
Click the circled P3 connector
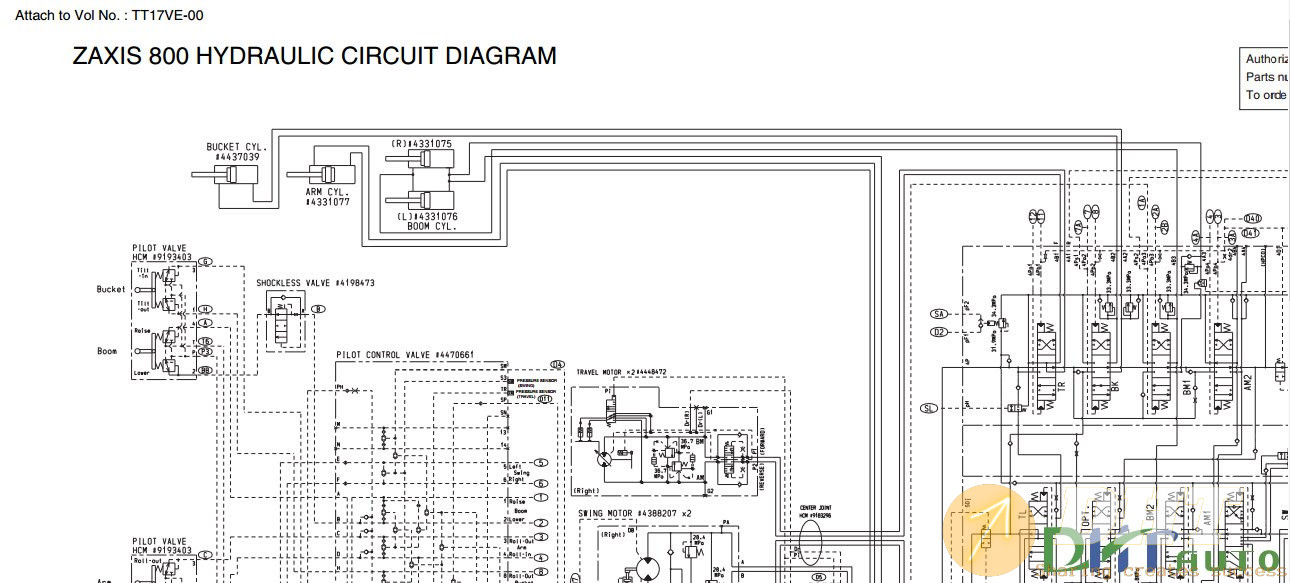pos(204,352)
